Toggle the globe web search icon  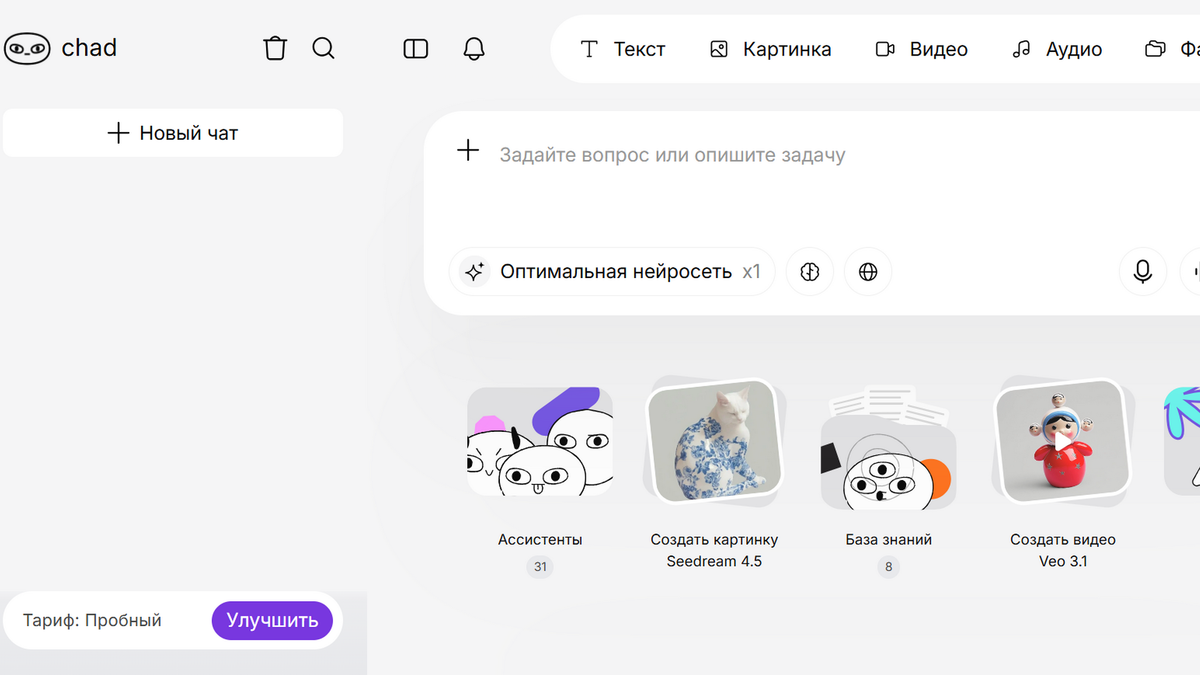click(x=868, y=271)
